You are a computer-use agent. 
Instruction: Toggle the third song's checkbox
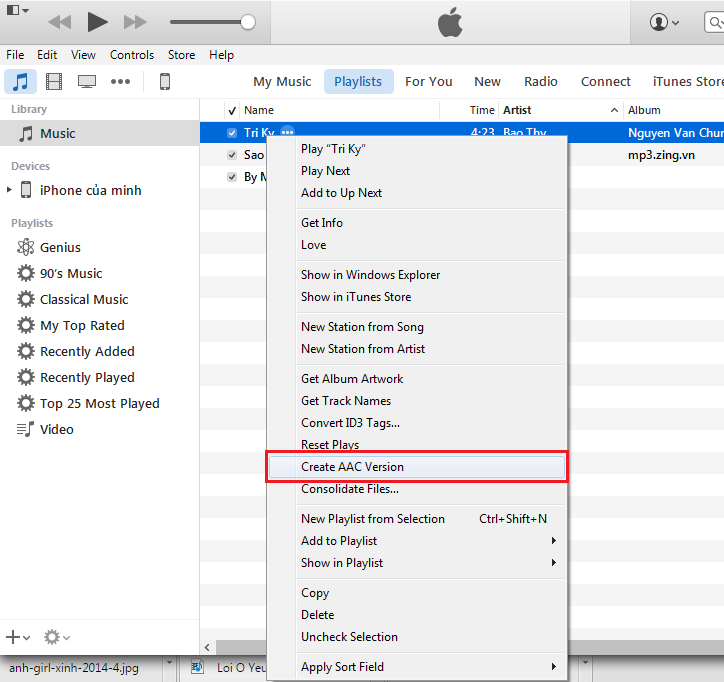tap(232, 177)
